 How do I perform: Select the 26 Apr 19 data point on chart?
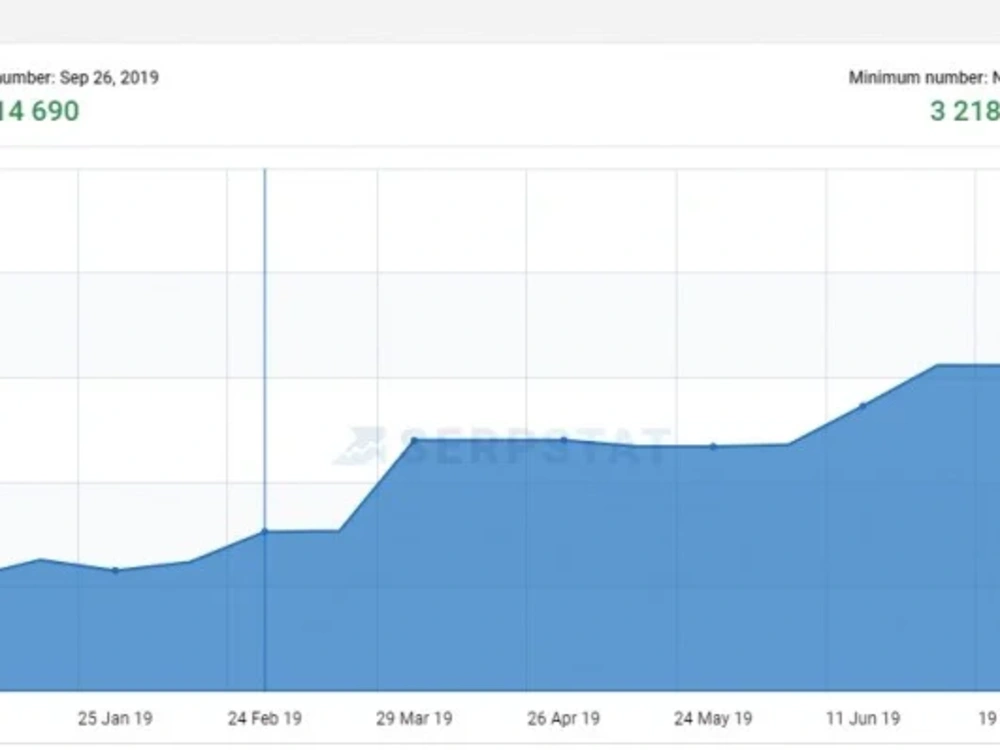(564, 440)
